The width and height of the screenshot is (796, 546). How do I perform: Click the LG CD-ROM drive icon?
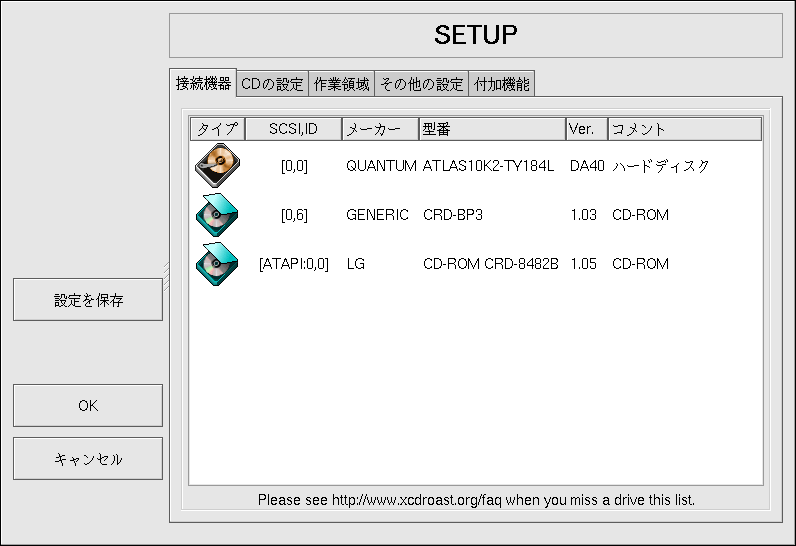point(216,264)
